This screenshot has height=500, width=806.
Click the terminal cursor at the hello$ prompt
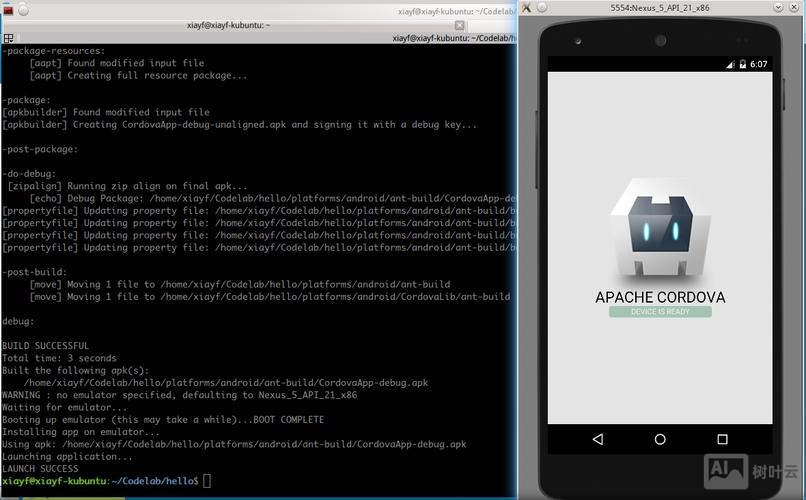(207, 481)
